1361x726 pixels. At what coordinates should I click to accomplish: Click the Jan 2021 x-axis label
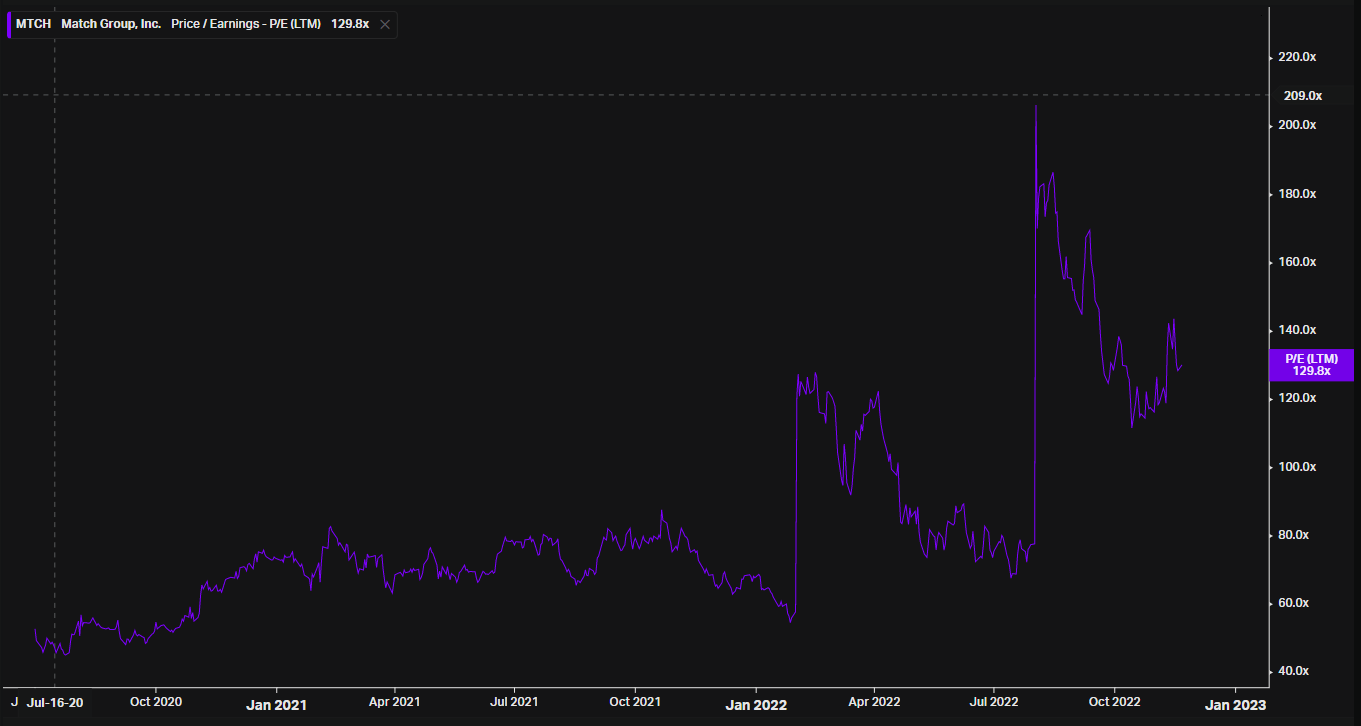(x=276, y=704)
